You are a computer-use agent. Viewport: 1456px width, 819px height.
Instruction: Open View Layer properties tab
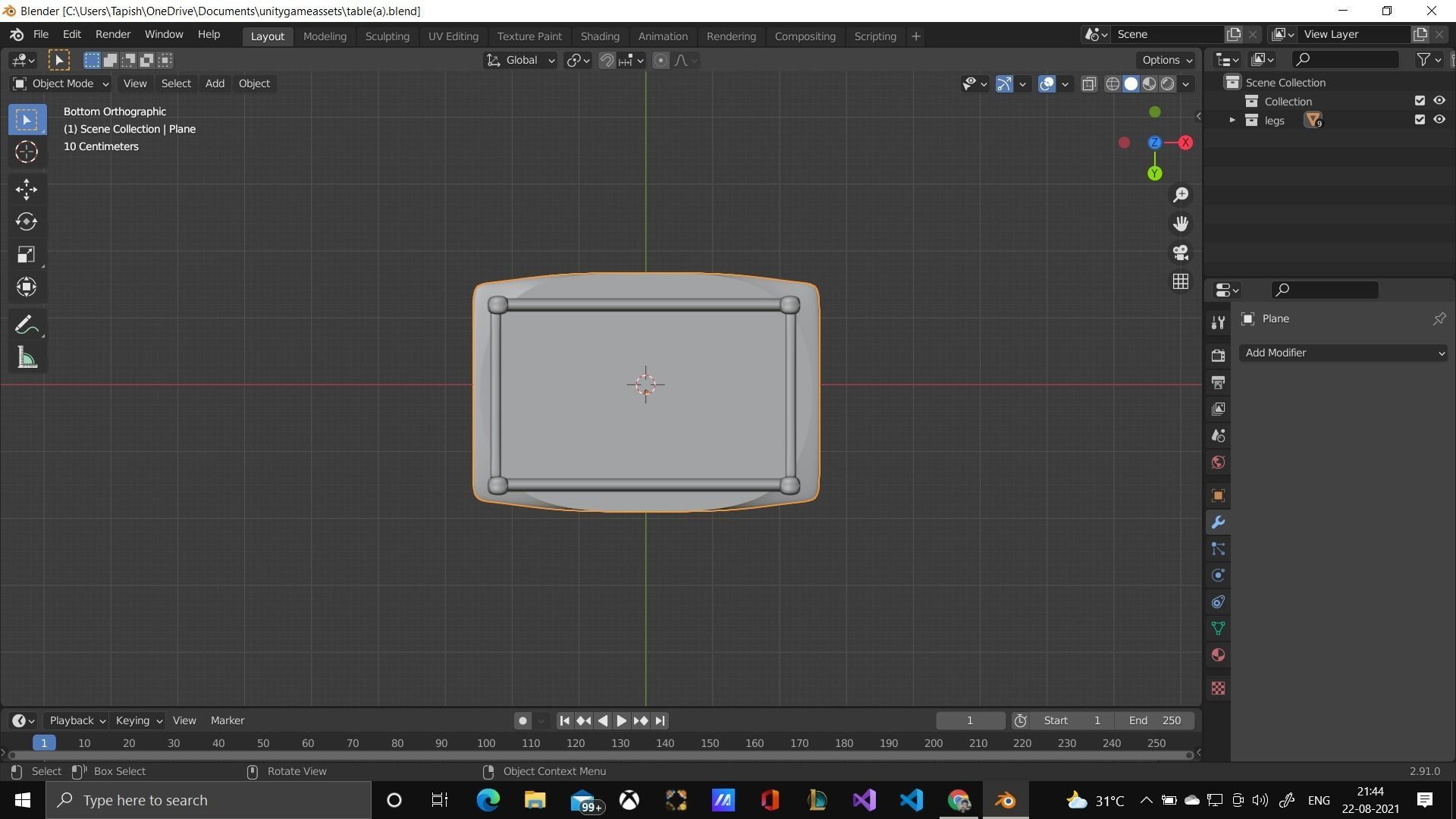[x=1218, y=409]
